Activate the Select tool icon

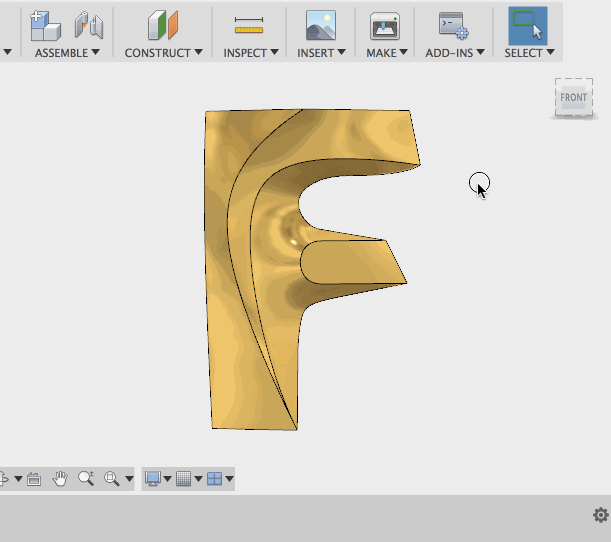point(527,24)
